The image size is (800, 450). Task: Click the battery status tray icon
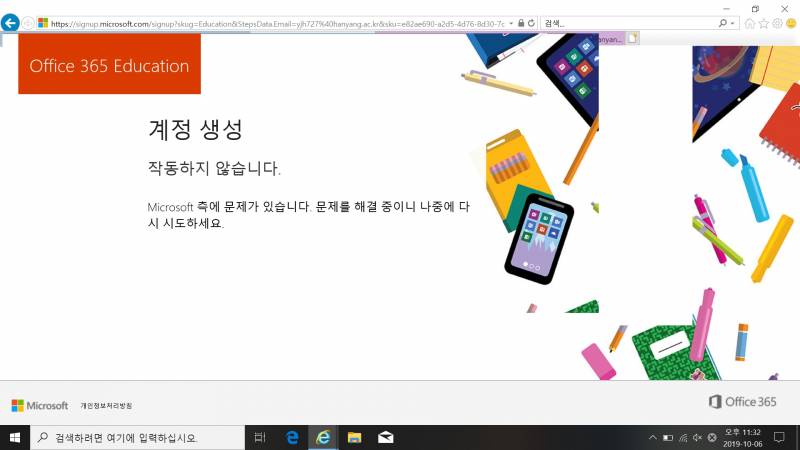[667, 438]
